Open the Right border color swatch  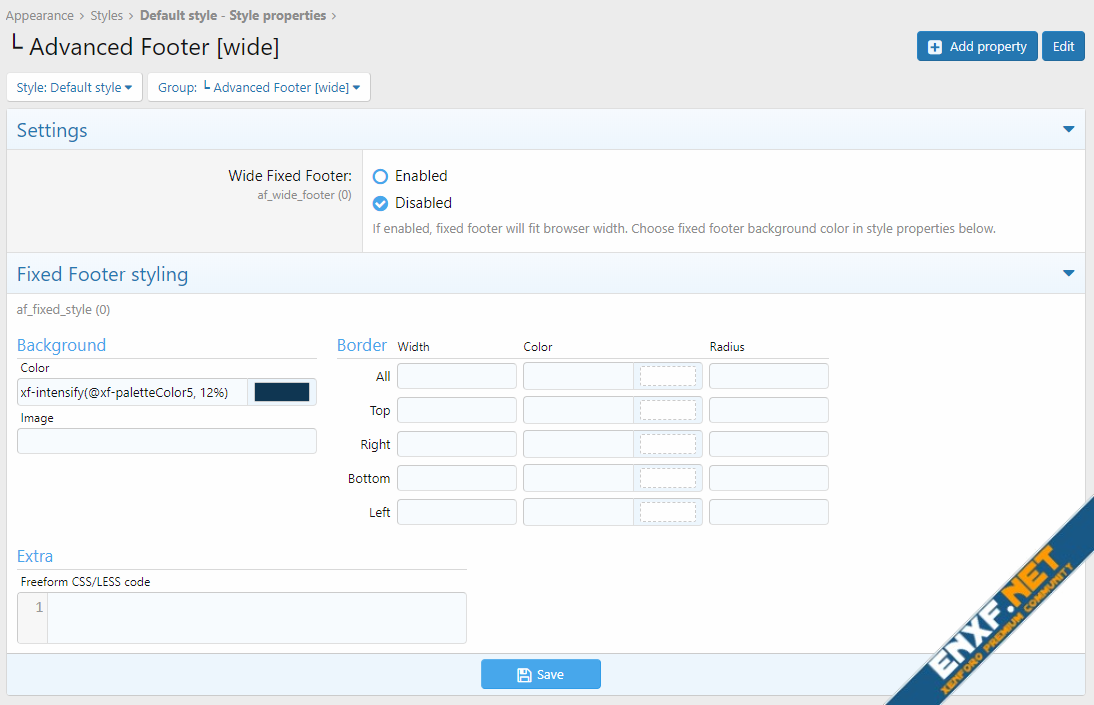(x=668, y=444)
